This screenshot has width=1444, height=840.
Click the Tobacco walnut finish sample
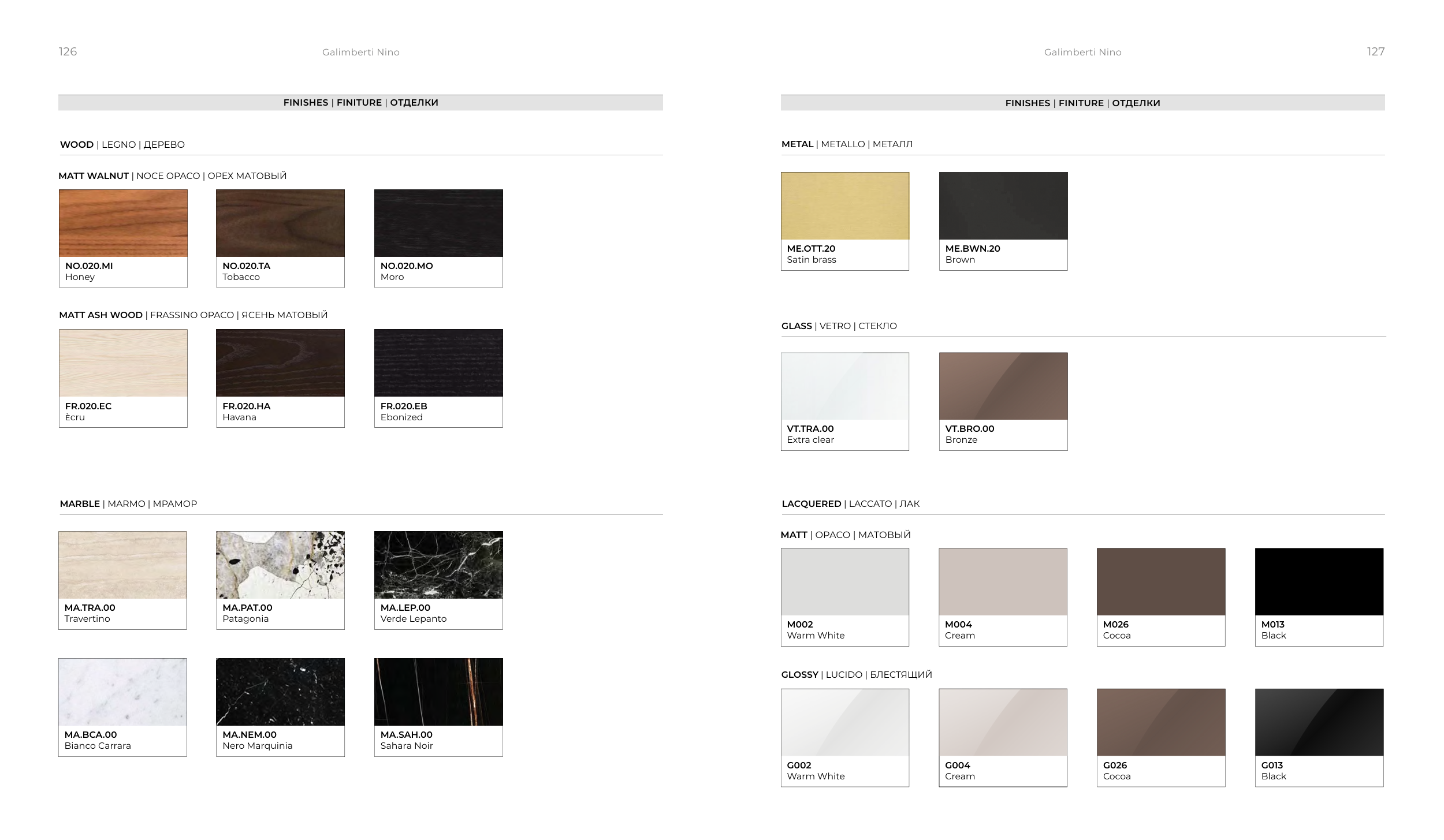(280, 223)
